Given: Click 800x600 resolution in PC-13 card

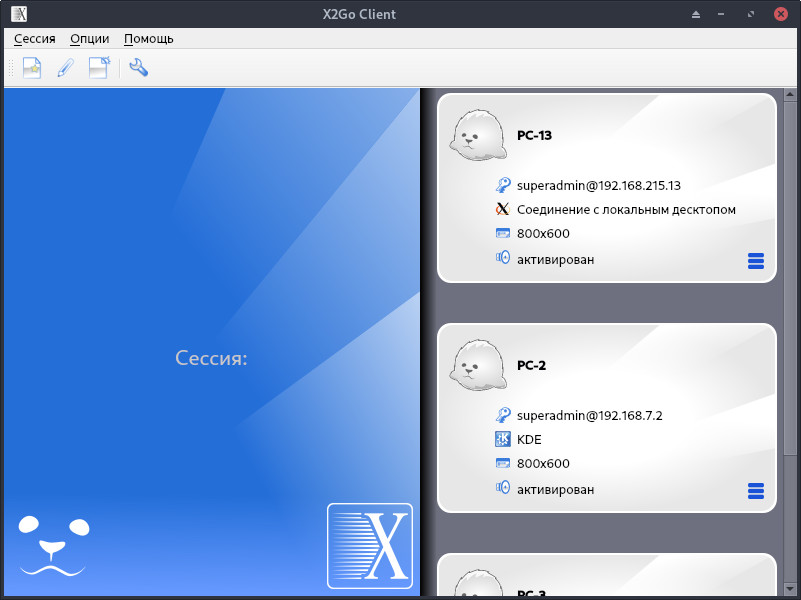Looking at the screenshot, I should 543,233.
